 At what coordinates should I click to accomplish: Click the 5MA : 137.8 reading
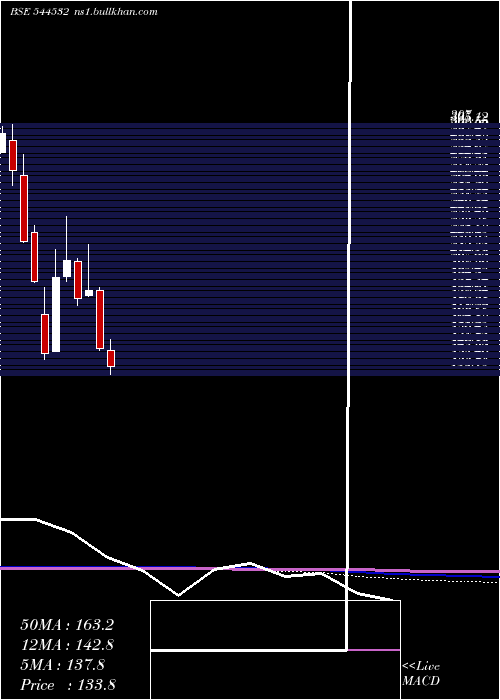[62, 665]
